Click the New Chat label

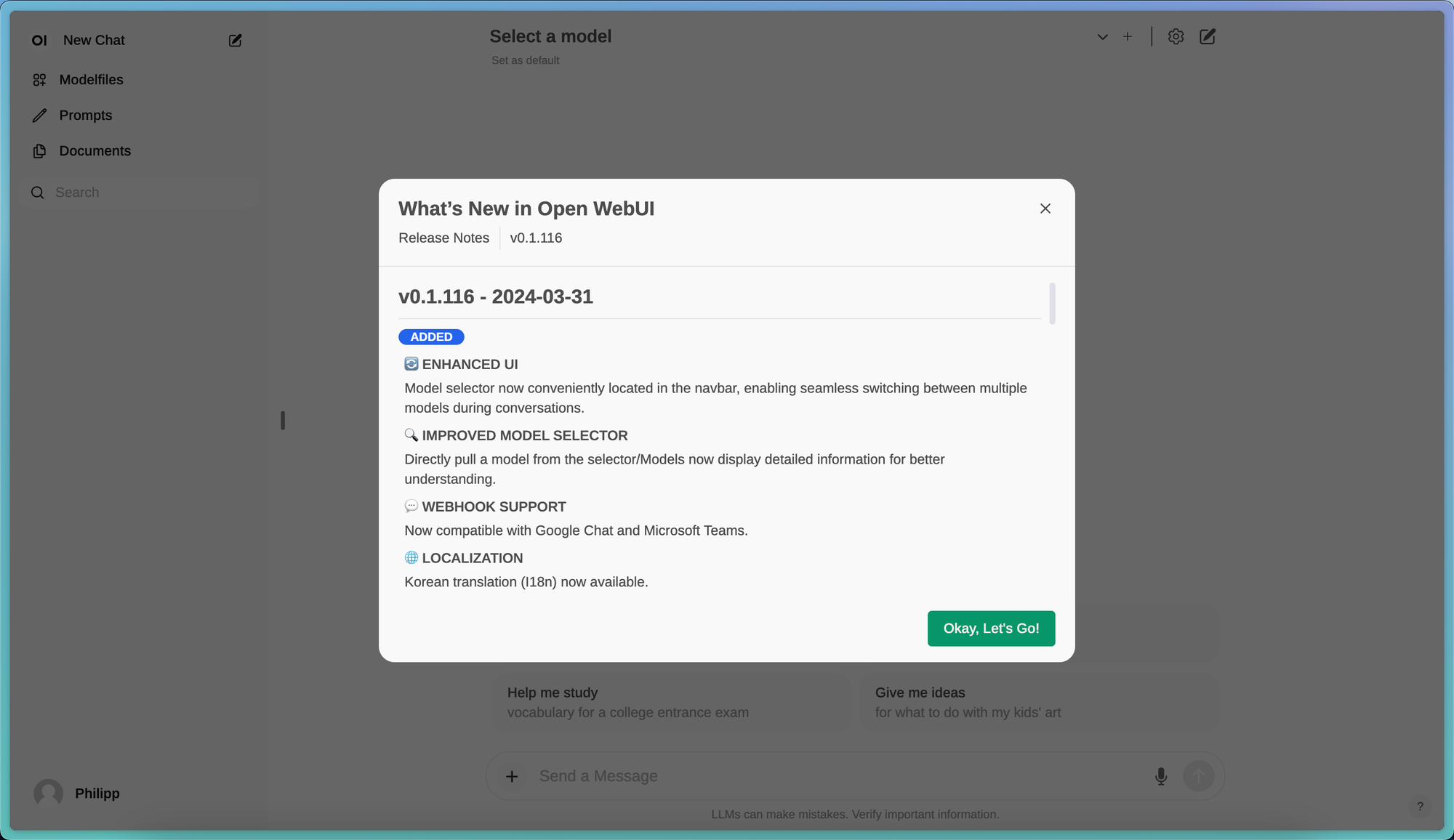pos(94,41)
